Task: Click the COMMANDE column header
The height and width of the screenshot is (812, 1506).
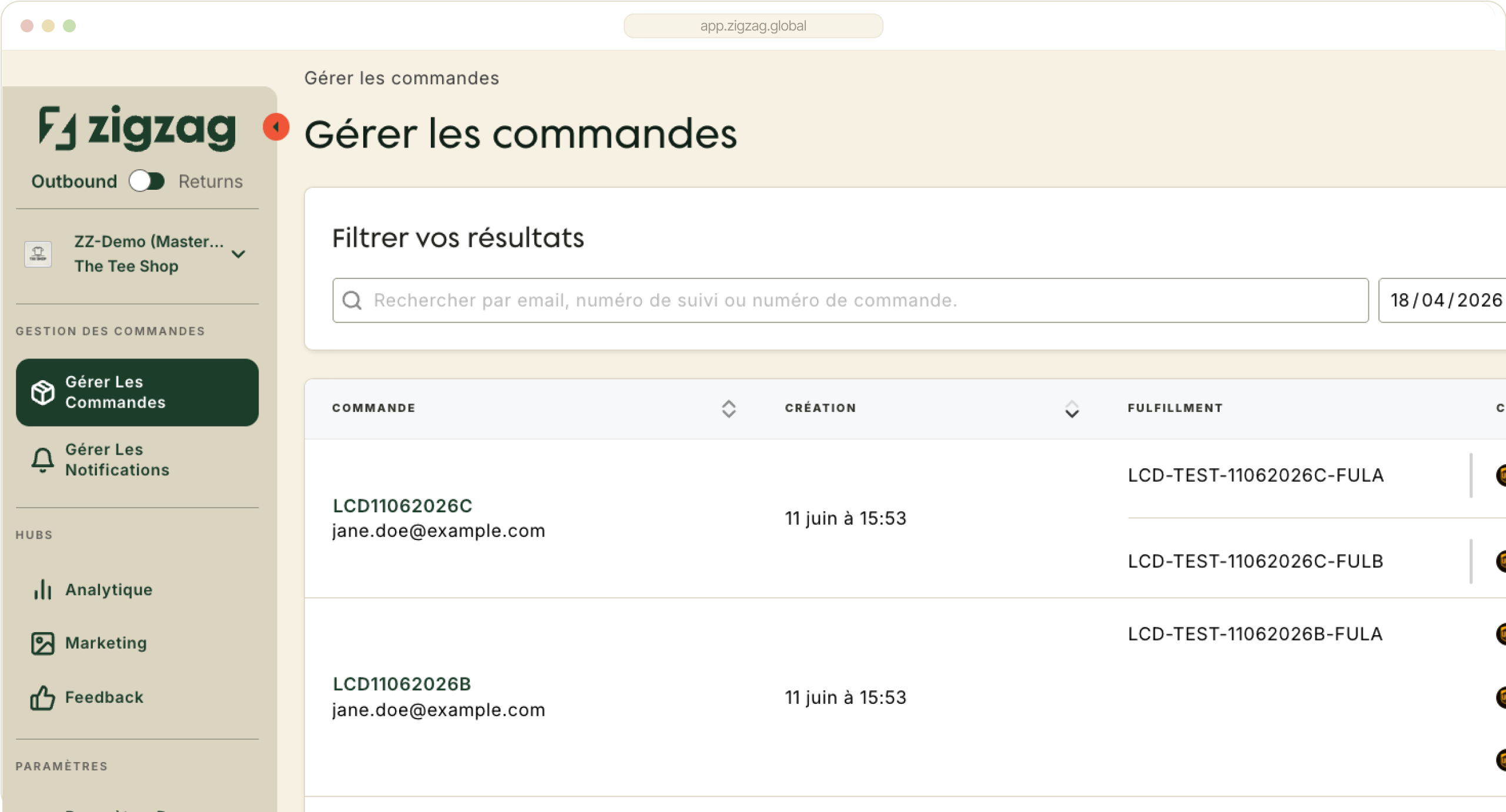Action: point(374,408)
